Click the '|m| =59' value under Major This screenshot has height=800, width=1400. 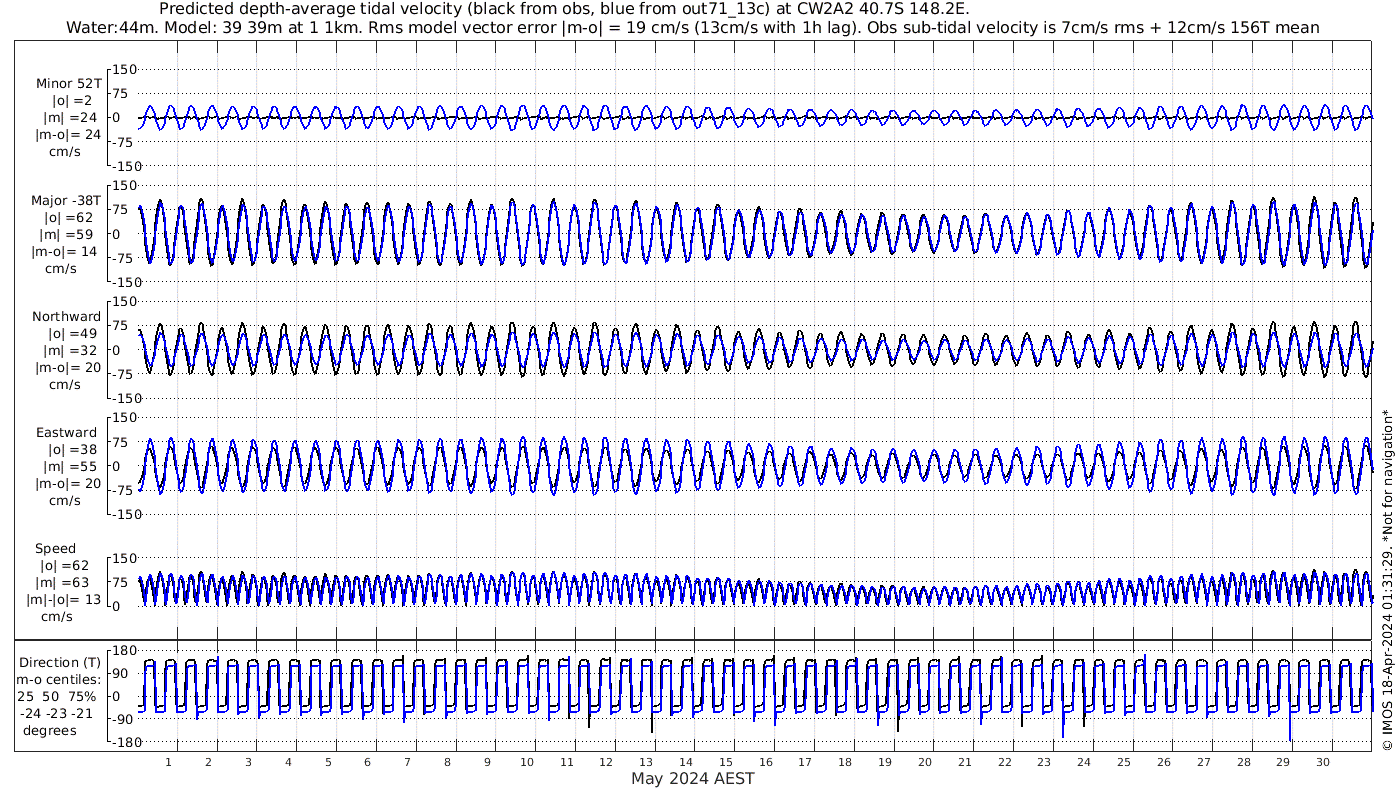tap(67, 235)
